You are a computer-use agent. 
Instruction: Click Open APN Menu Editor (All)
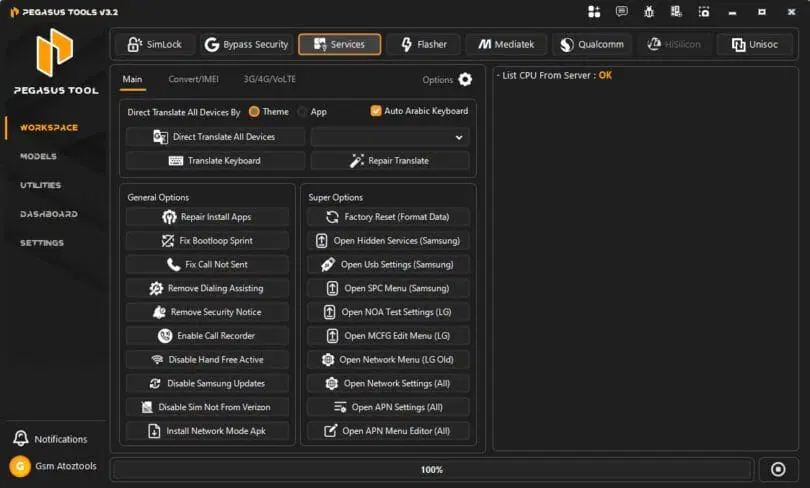388,431
